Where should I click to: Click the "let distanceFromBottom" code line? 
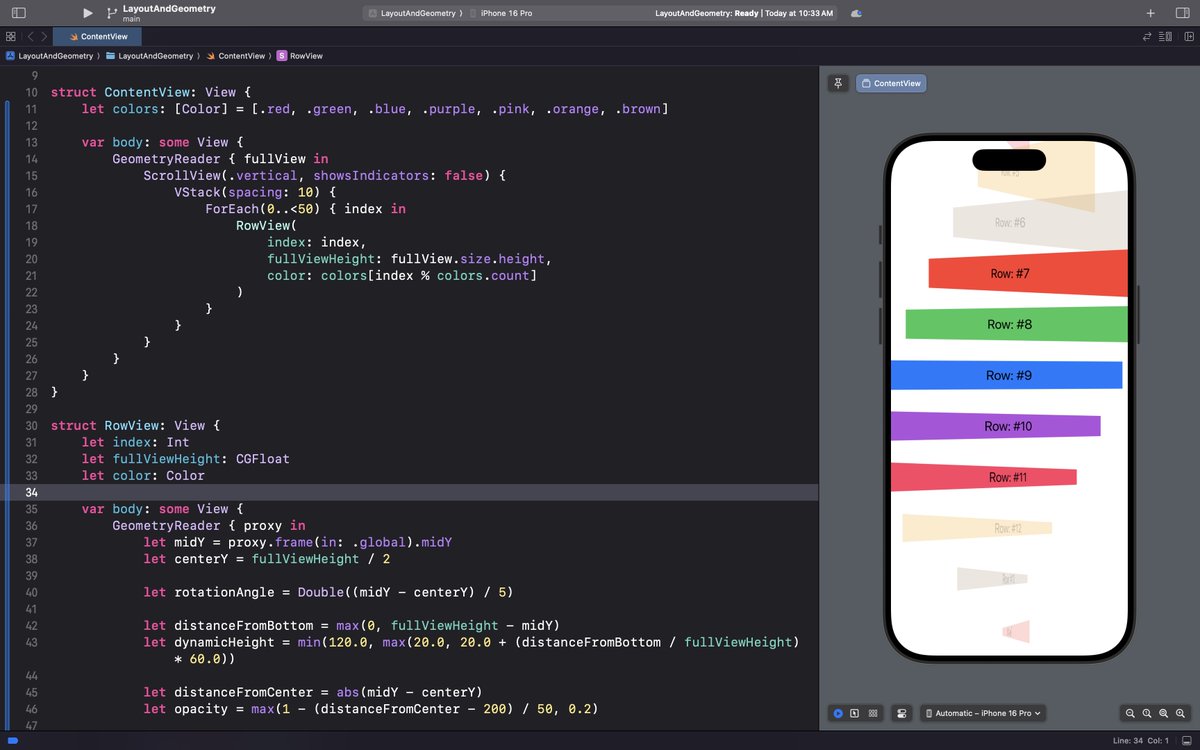pos(352,625)
